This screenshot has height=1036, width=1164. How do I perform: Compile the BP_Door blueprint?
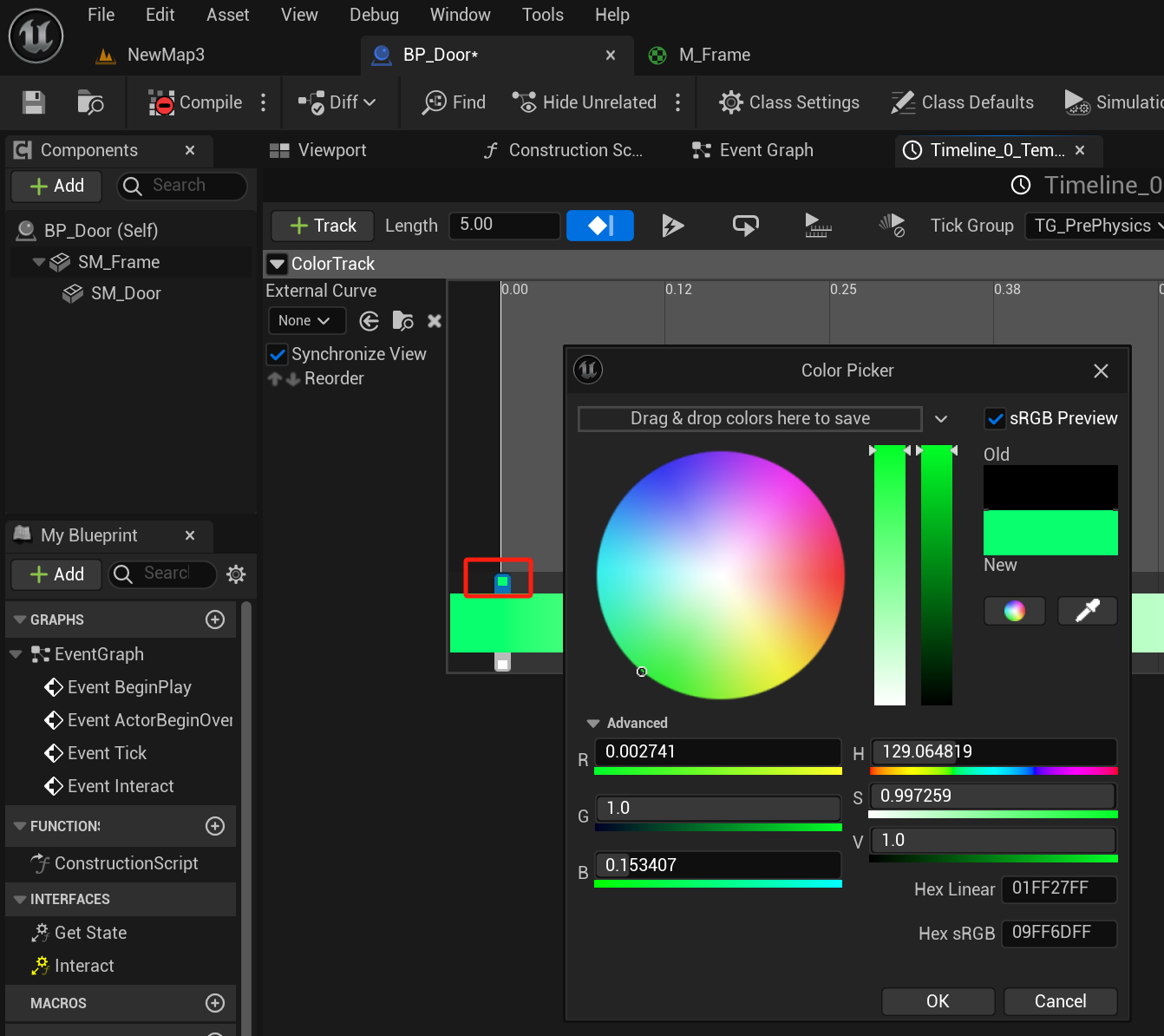tap(195, 102)
